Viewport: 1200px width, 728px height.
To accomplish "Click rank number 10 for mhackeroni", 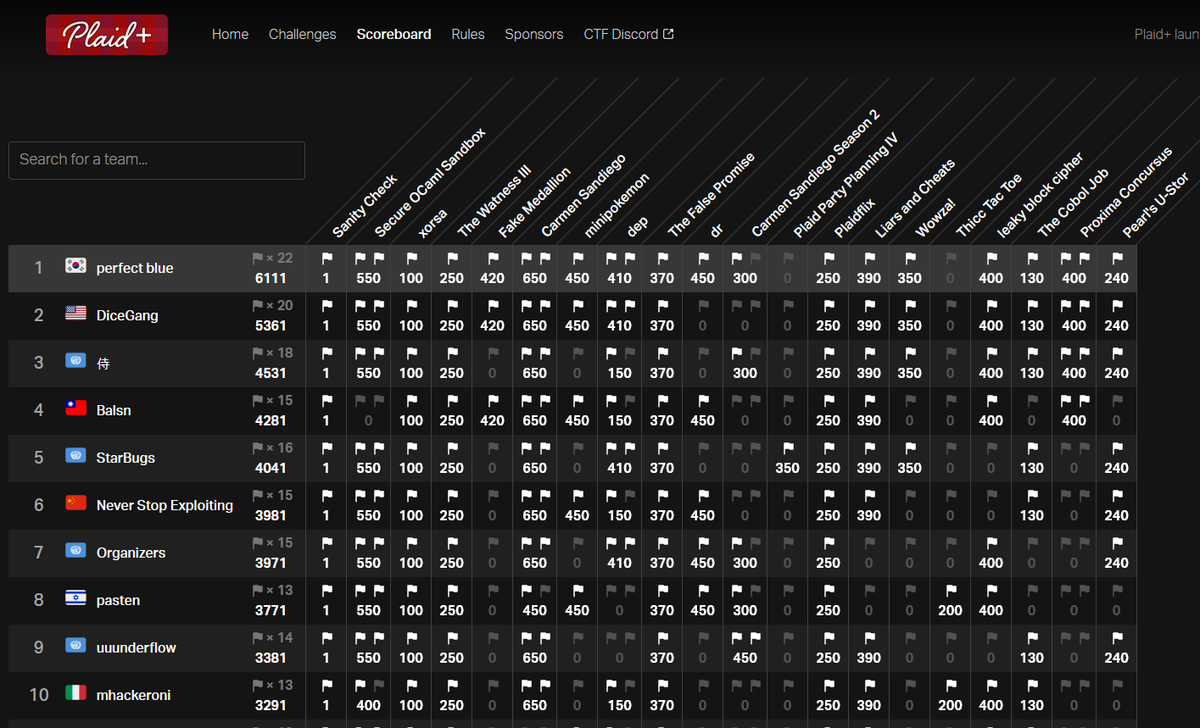I will coord(39,695).
